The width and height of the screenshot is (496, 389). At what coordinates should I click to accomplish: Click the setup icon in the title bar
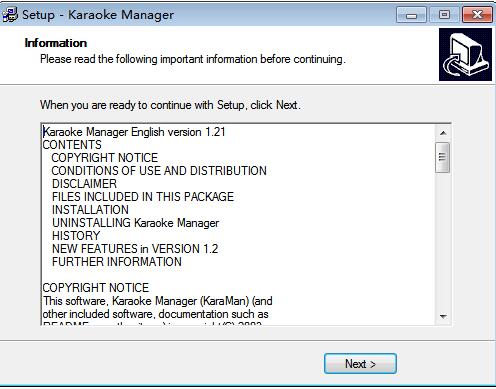tap(9, 15)
